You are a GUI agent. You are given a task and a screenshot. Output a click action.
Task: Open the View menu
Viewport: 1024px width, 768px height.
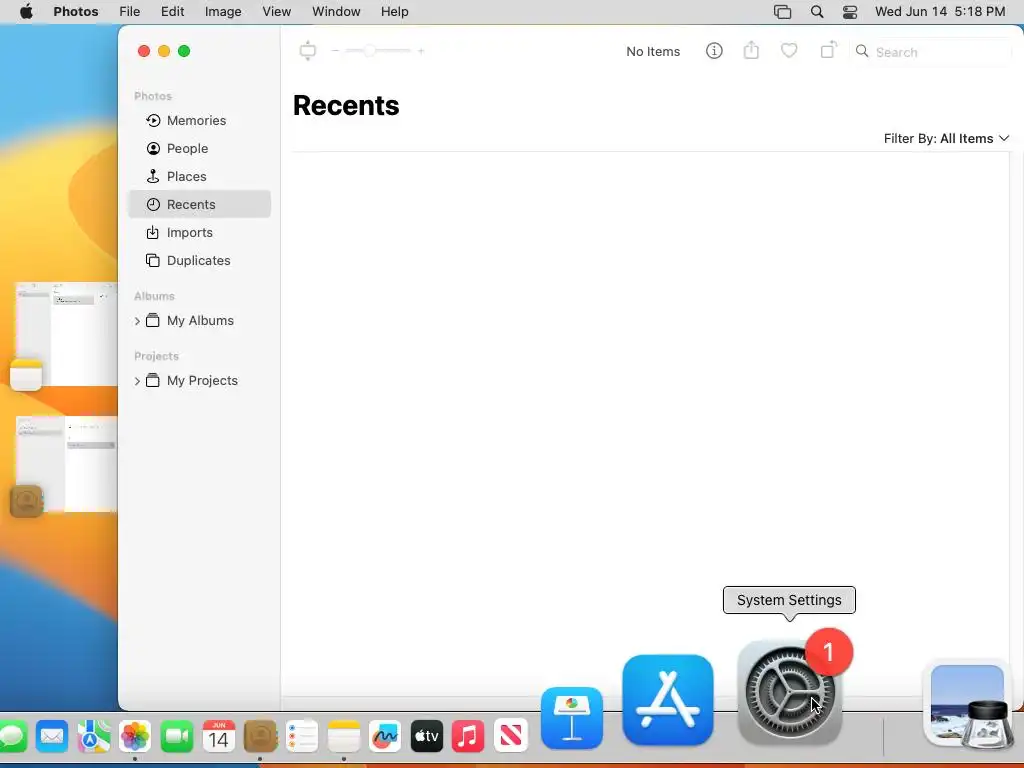[x=276, y=11]
